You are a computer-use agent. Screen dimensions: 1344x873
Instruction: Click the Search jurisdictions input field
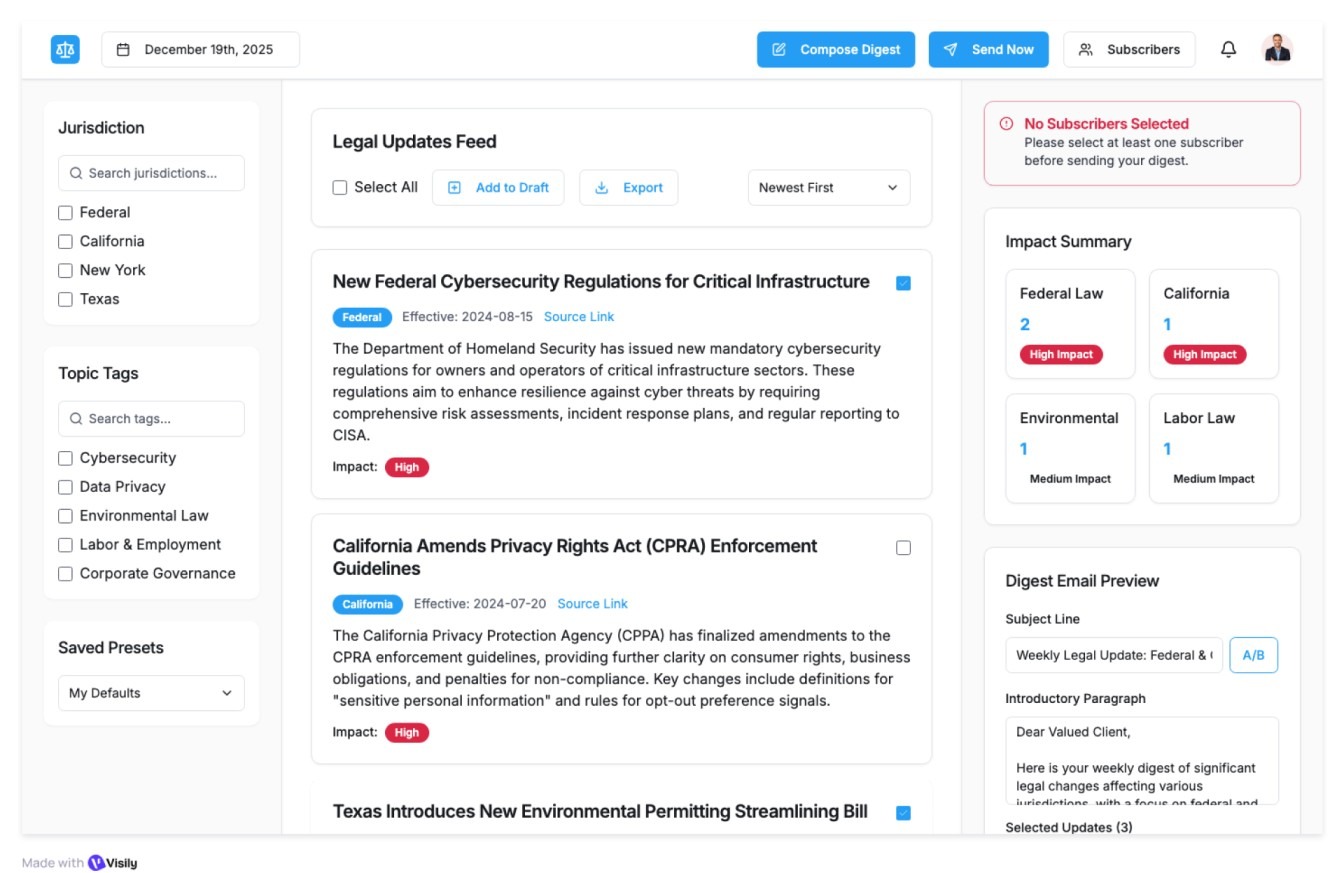point(151,173)
